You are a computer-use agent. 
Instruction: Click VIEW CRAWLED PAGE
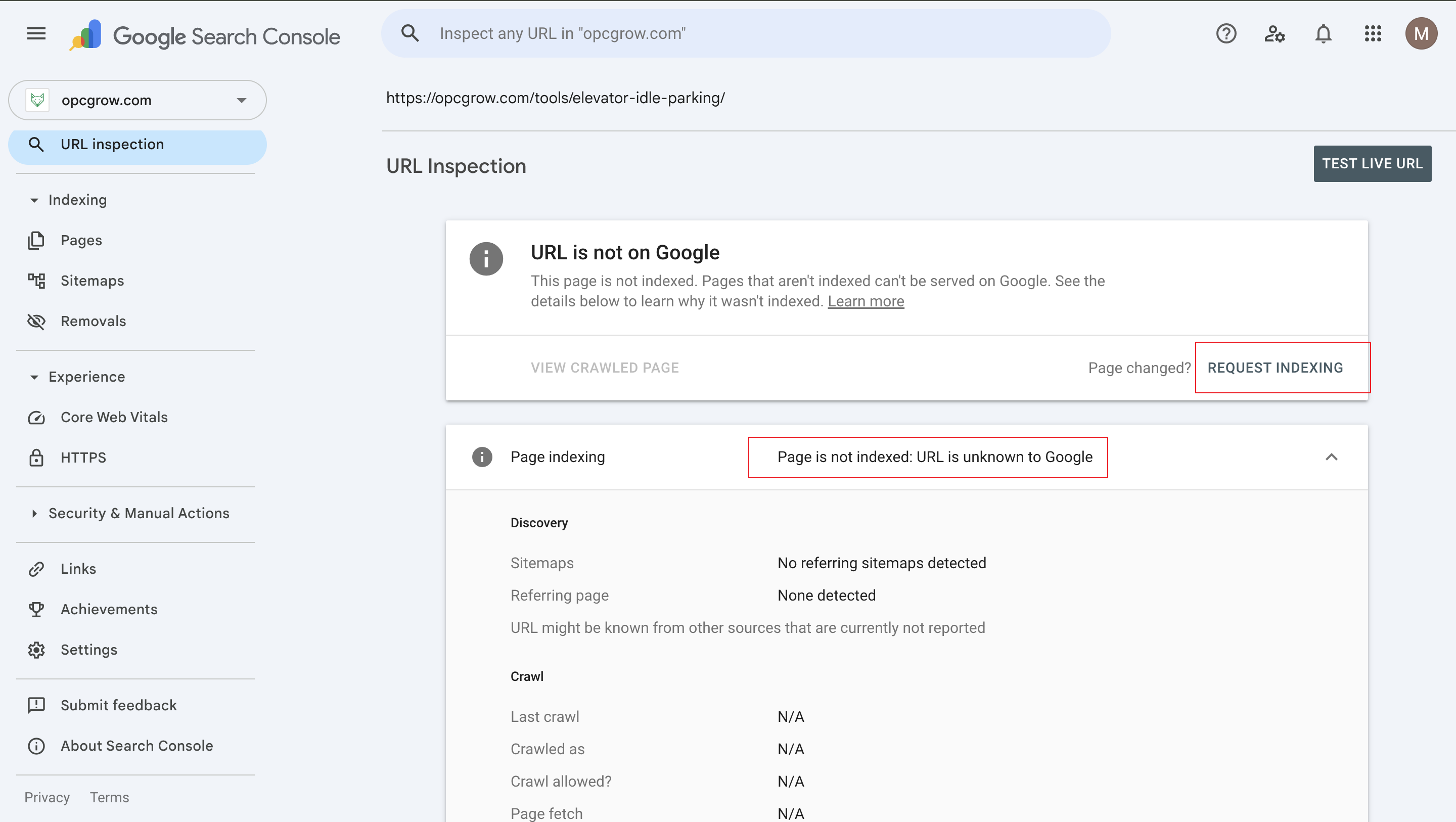coord(605,368)
